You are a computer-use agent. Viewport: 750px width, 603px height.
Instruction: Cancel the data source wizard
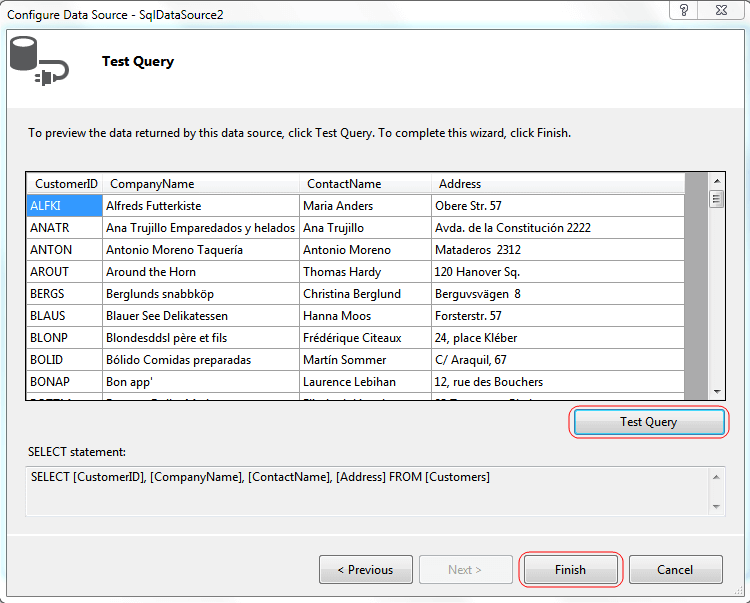pyautogui.click(x=675, y=570)
